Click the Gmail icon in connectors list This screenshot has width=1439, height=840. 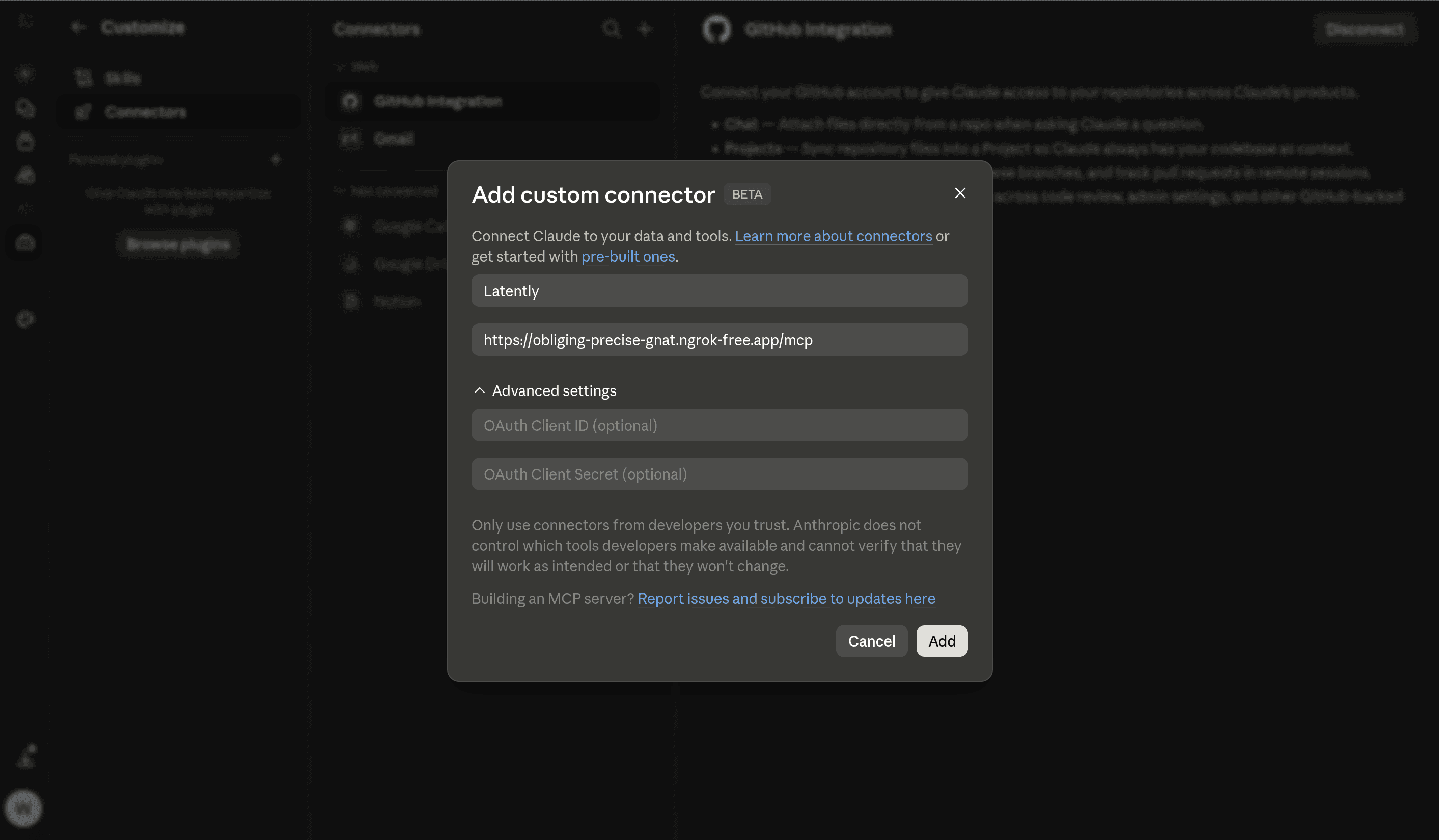(x=350, y=139)
